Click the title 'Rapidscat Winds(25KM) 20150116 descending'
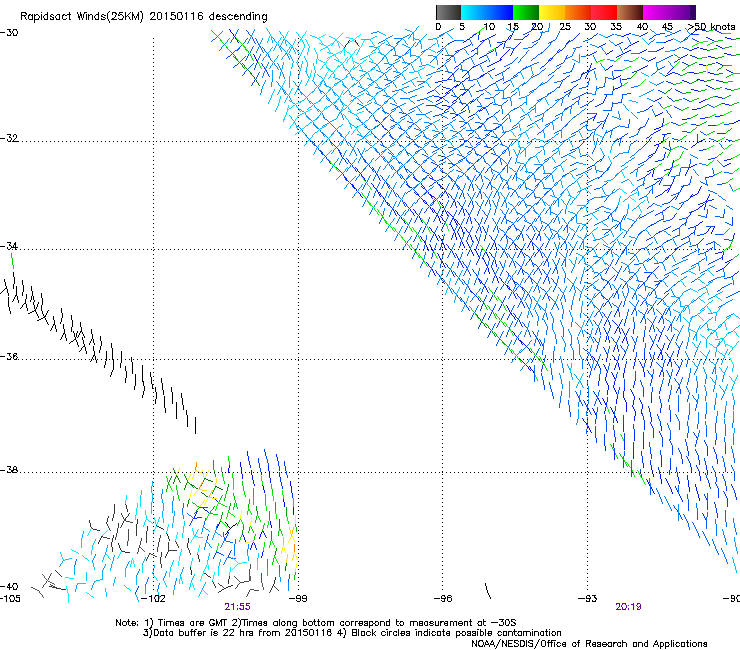Screen dimensions: 740x650 pos(144,17)
